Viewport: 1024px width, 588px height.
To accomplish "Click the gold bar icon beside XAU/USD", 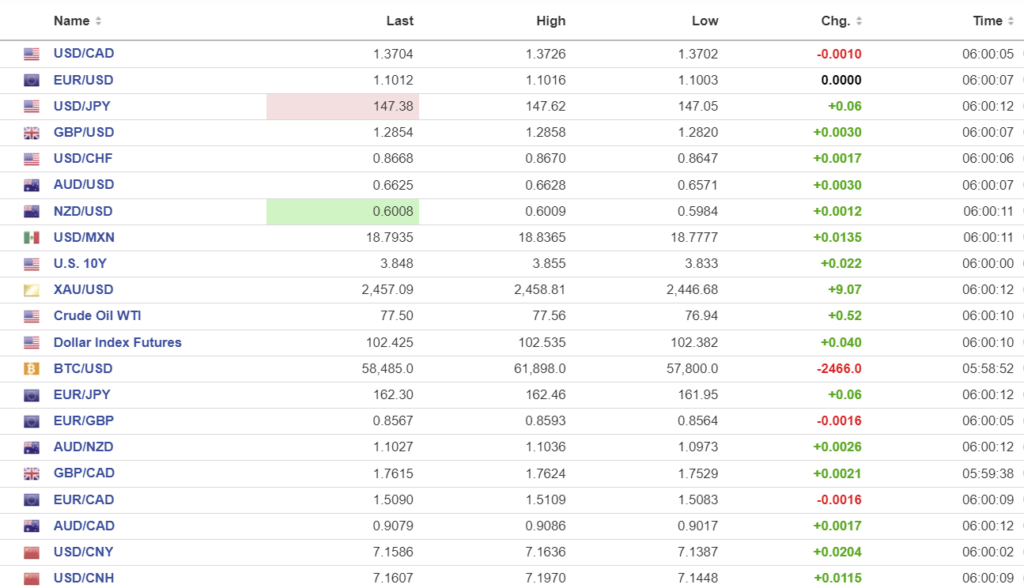I will 32,290.
